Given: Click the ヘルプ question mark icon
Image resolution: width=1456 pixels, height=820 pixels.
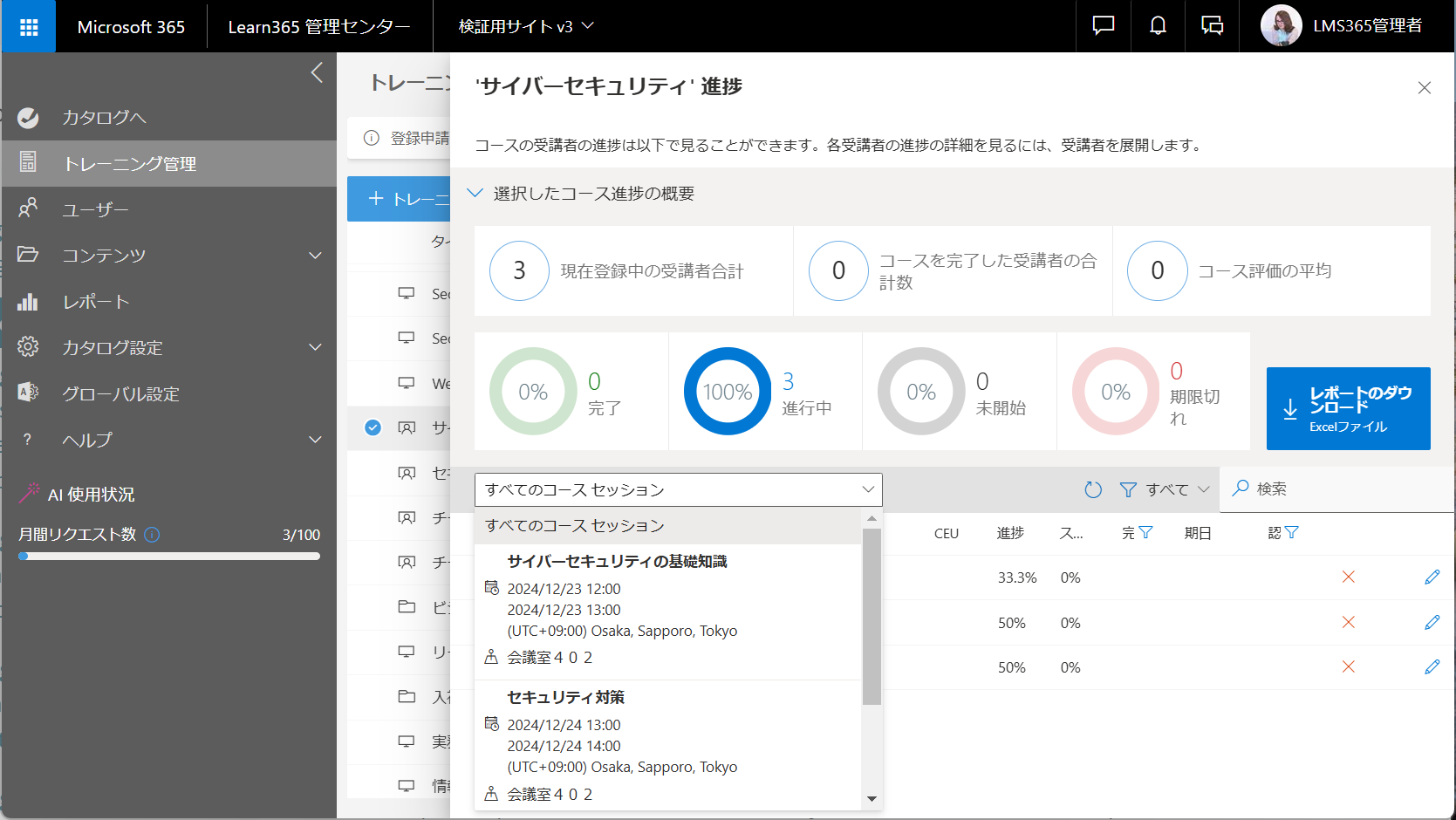Looking at the screenshot, I should pyautogui.click(x=28, y=440).
